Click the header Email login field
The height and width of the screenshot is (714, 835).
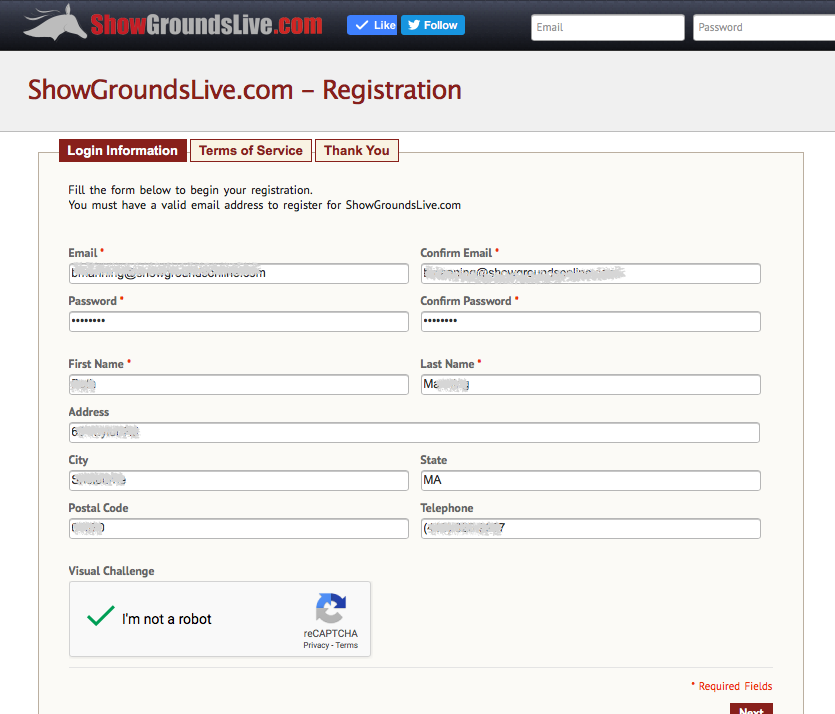tap(608, 27)
